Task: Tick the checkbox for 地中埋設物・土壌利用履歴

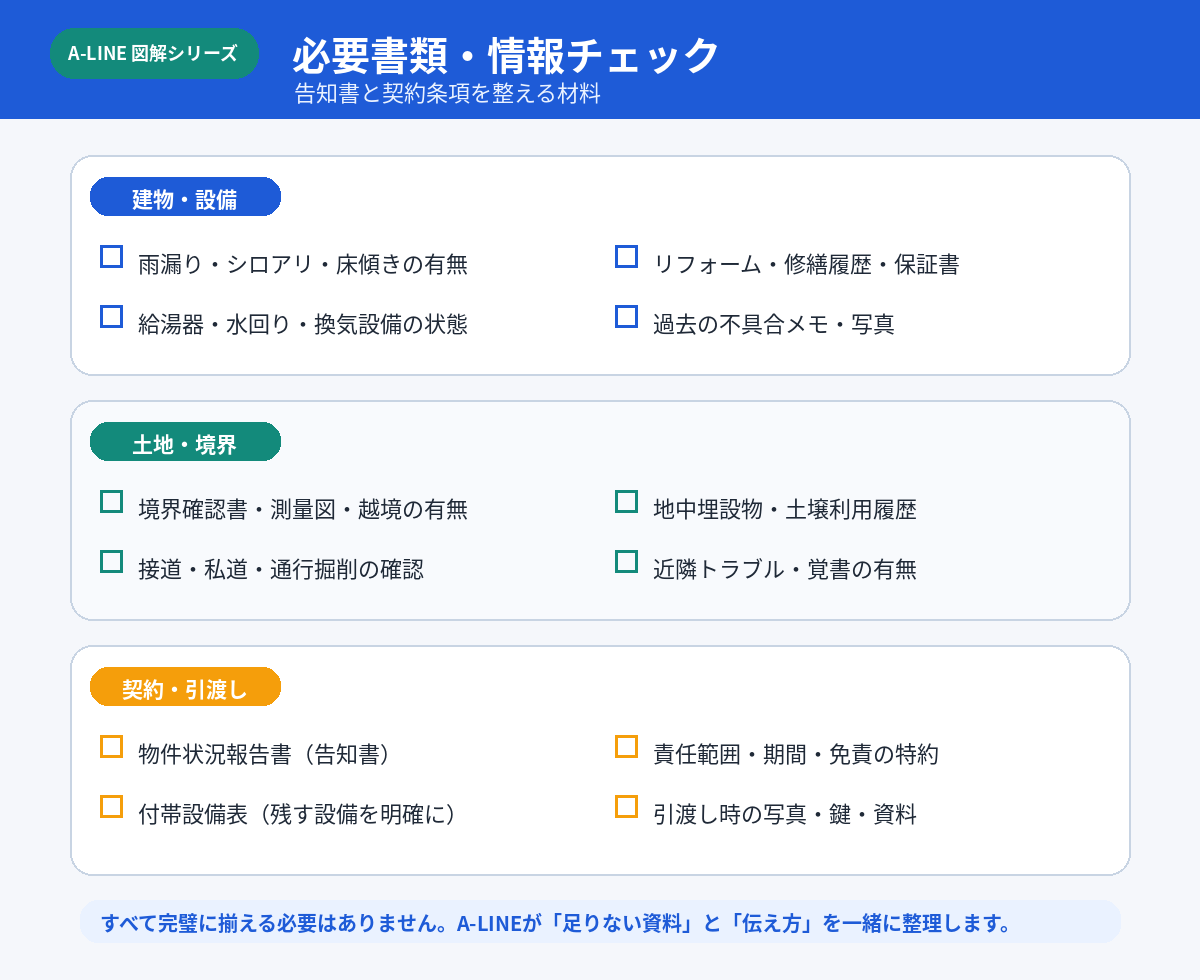Action: 626,501
